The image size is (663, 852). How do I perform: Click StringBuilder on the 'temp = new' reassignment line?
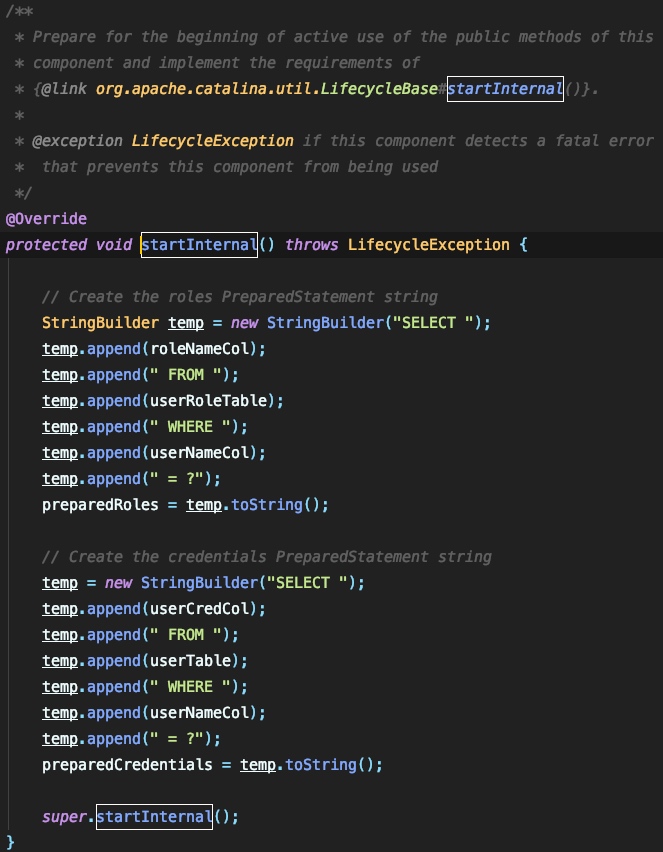[199, 583]
